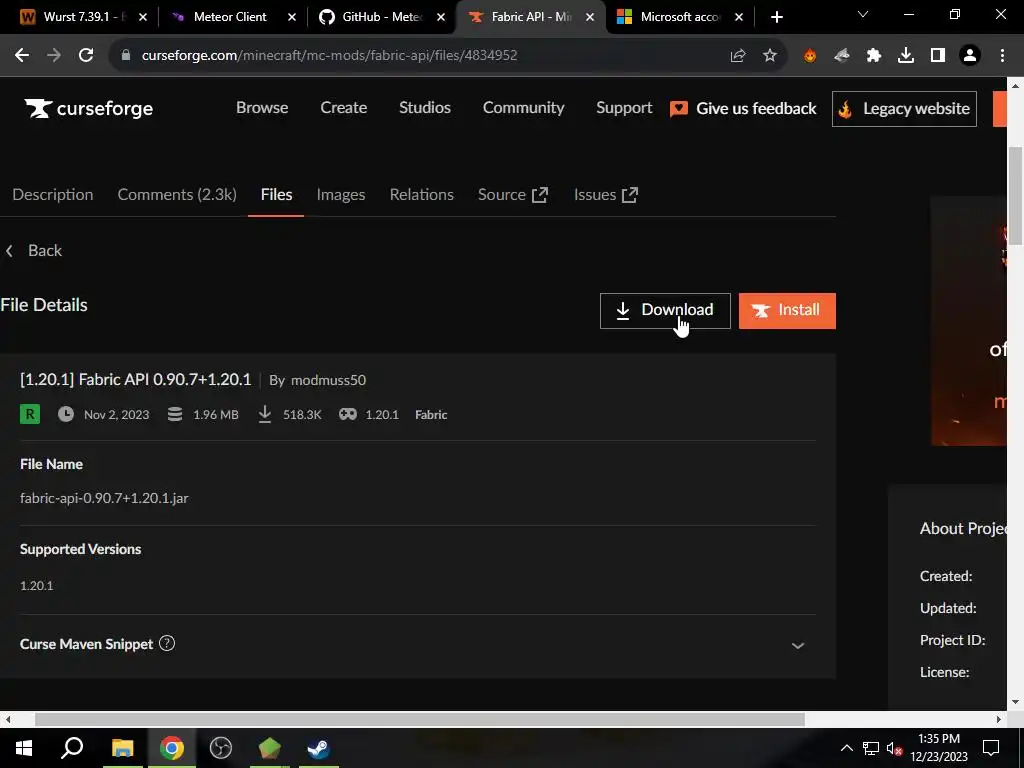Open the Comments (2.3k) tab
The image size is (1024, 768).
(177, 195)
